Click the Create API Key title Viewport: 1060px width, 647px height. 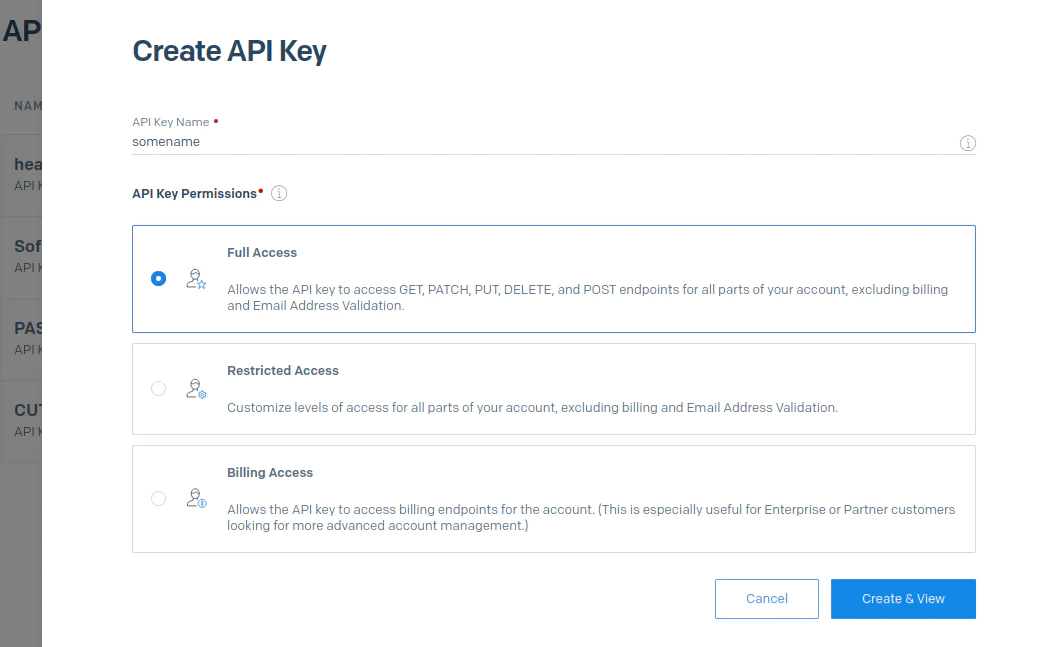pos(229,51)
